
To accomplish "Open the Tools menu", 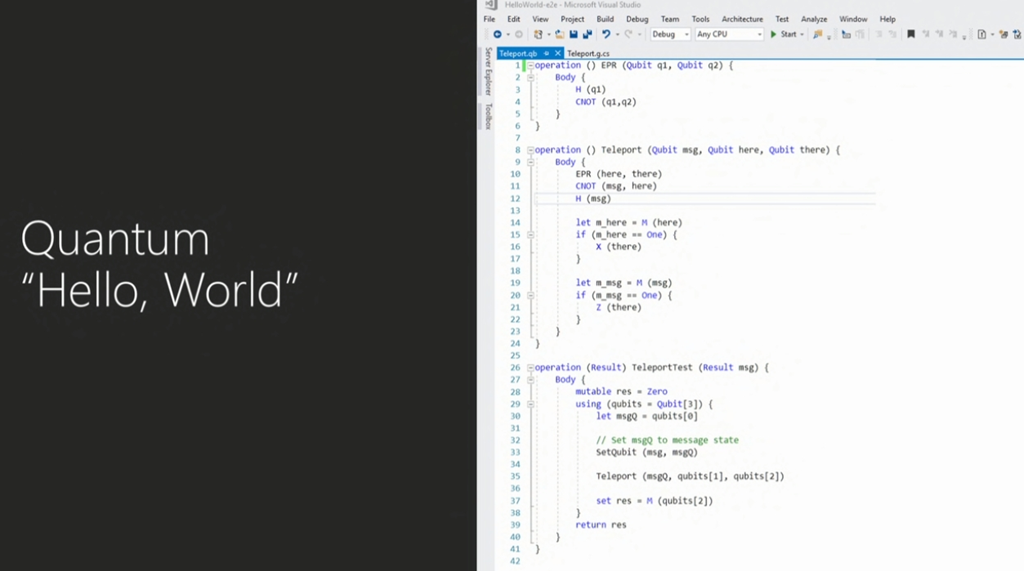I will [x=701, y=19].
